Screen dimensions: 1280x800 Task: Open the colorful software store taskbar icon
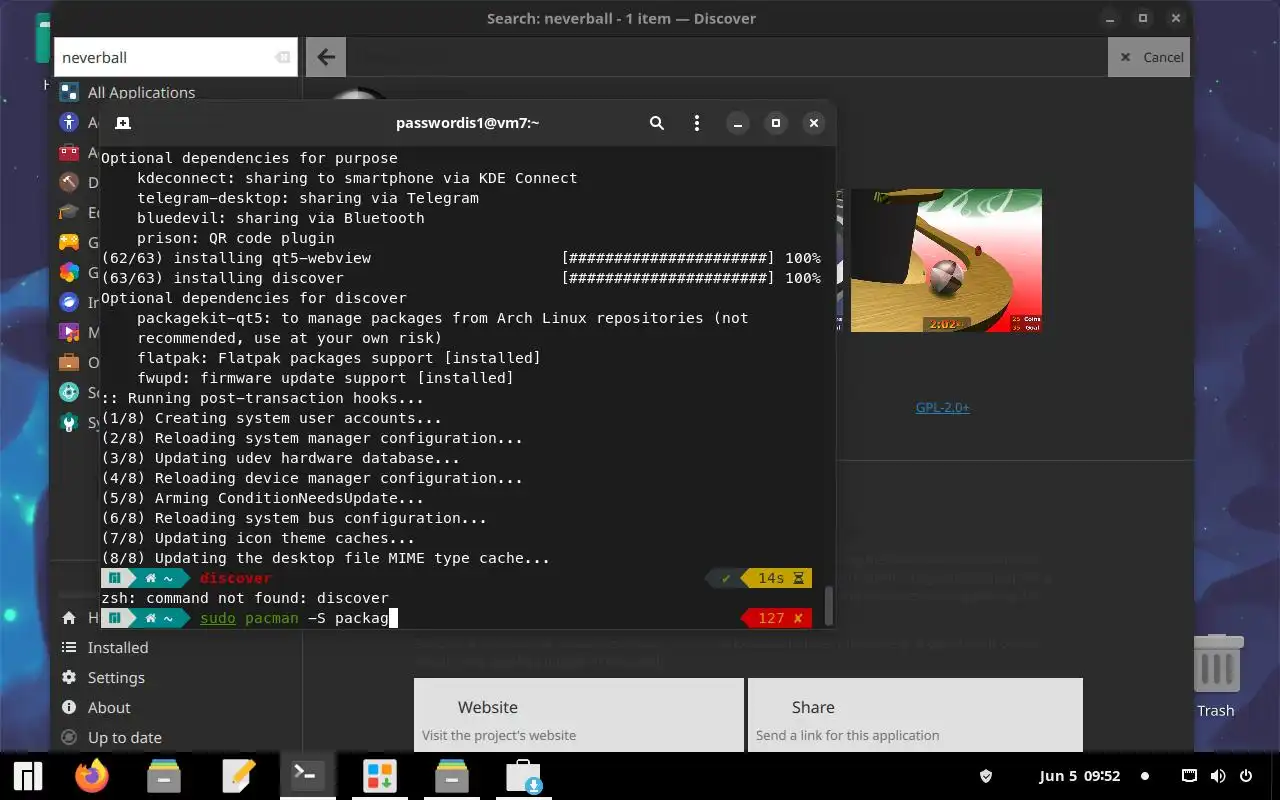(x=380, y=776)
